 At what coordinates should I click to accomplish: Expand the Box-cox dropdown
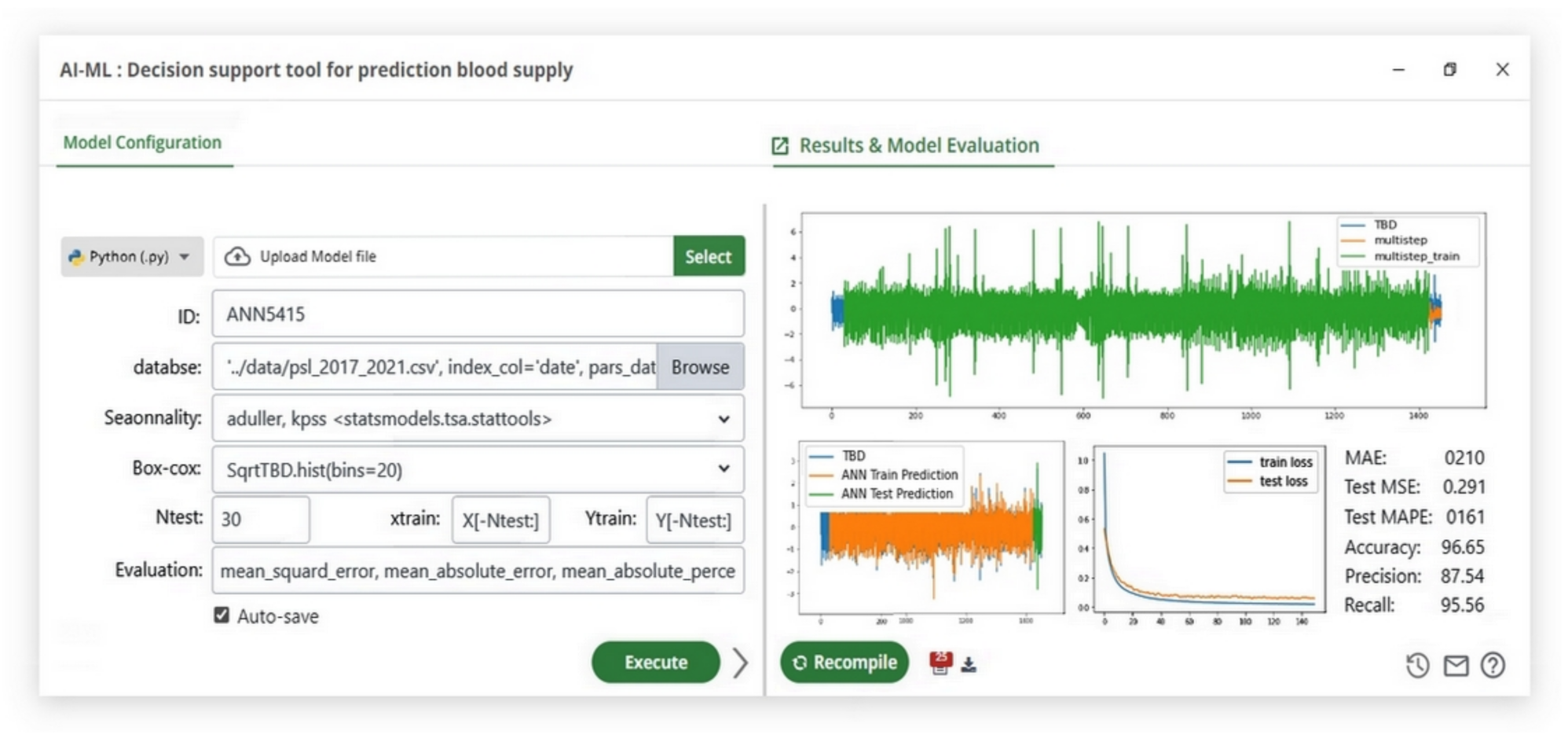point(723,469)
